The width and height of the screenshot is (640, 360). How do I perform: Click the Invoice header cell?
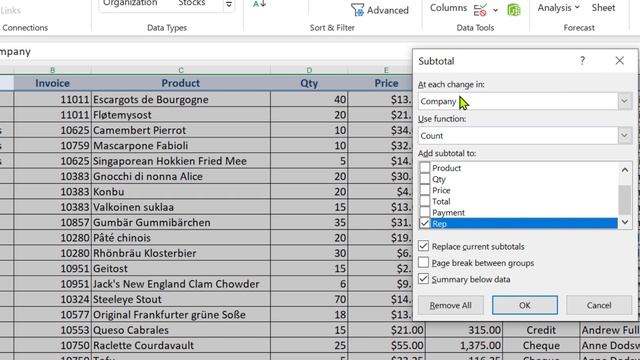point(52,83)
